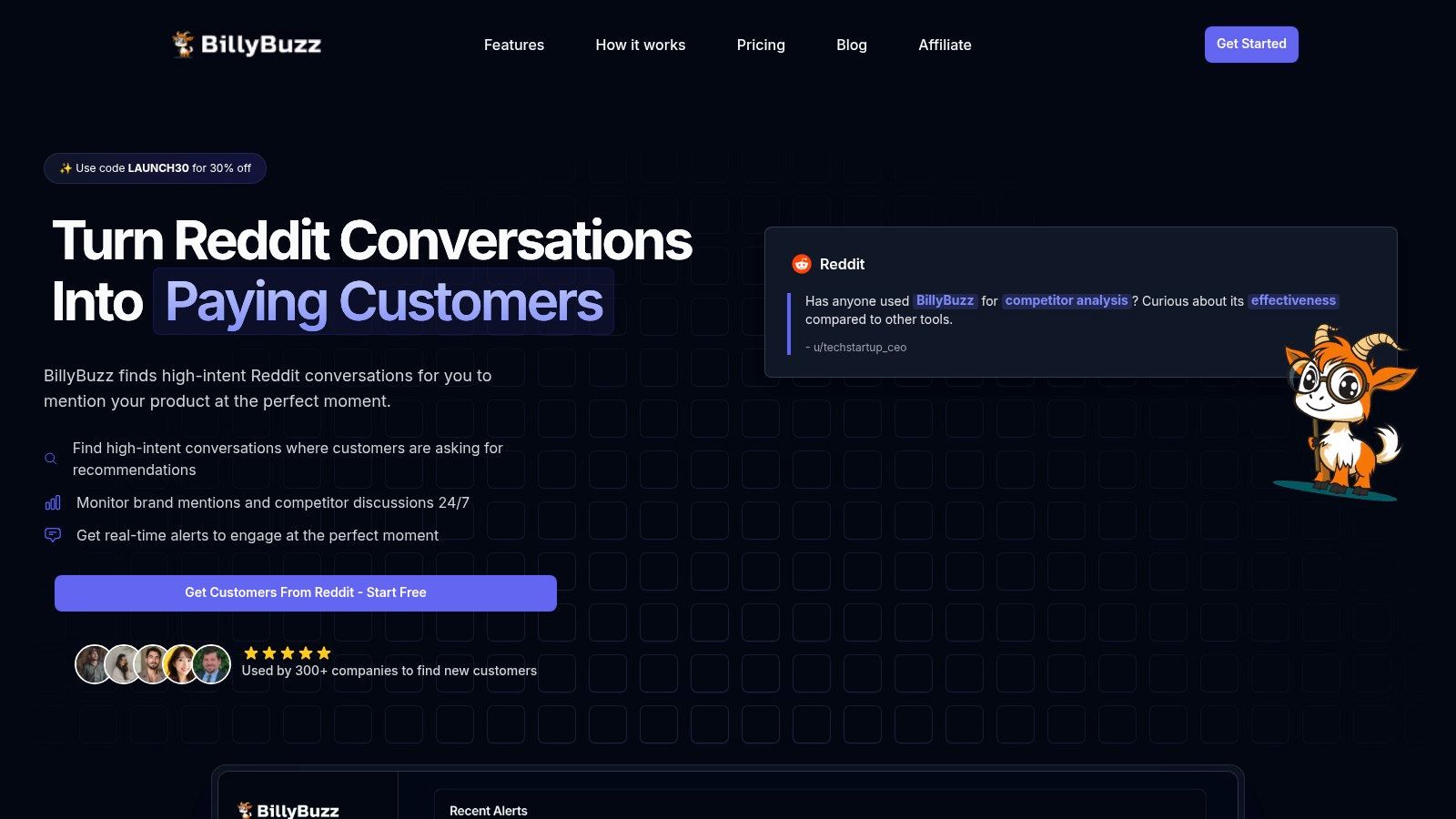This screenshot has height=819, width=1456.
Task: Click the chat bubble alerts icon
Action: (x=53, y=535)
